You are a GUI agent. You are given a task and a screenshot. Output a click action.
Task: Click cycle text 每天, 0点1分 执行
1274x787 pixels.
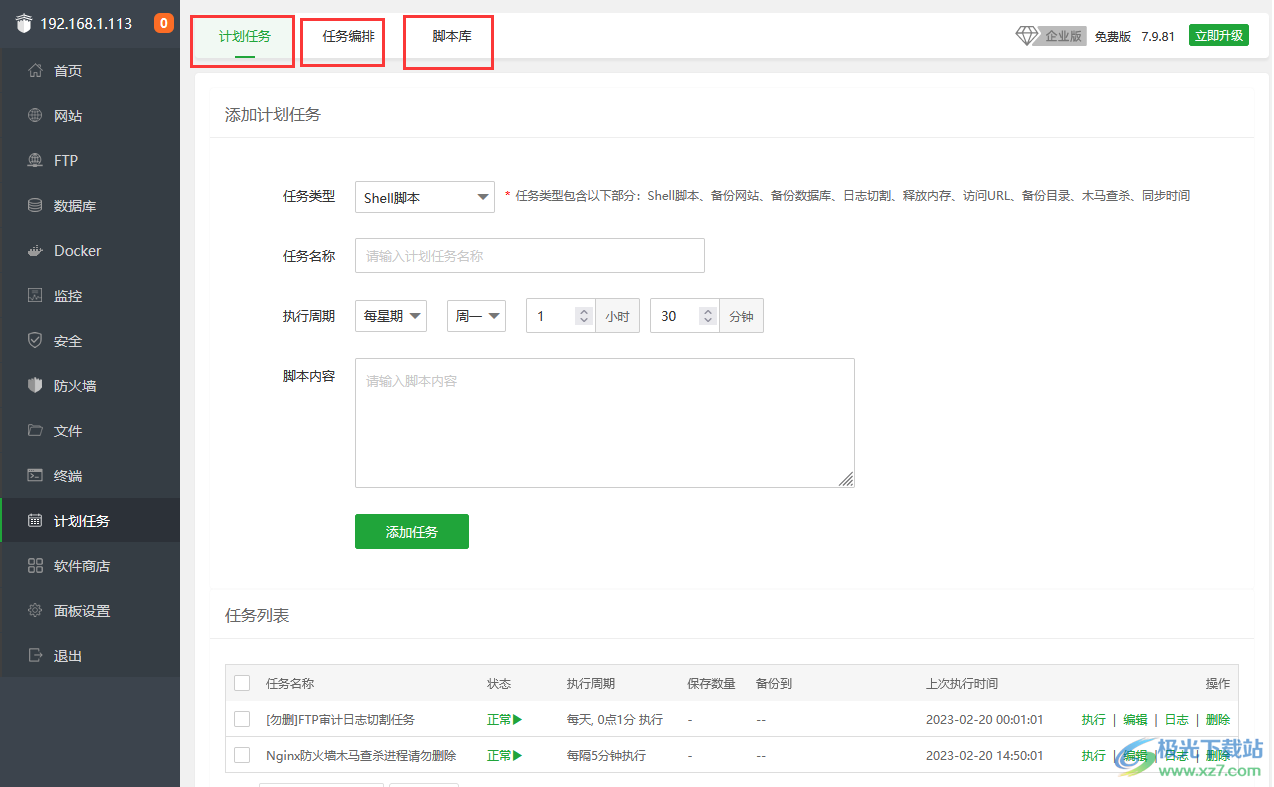coord(615,720)
